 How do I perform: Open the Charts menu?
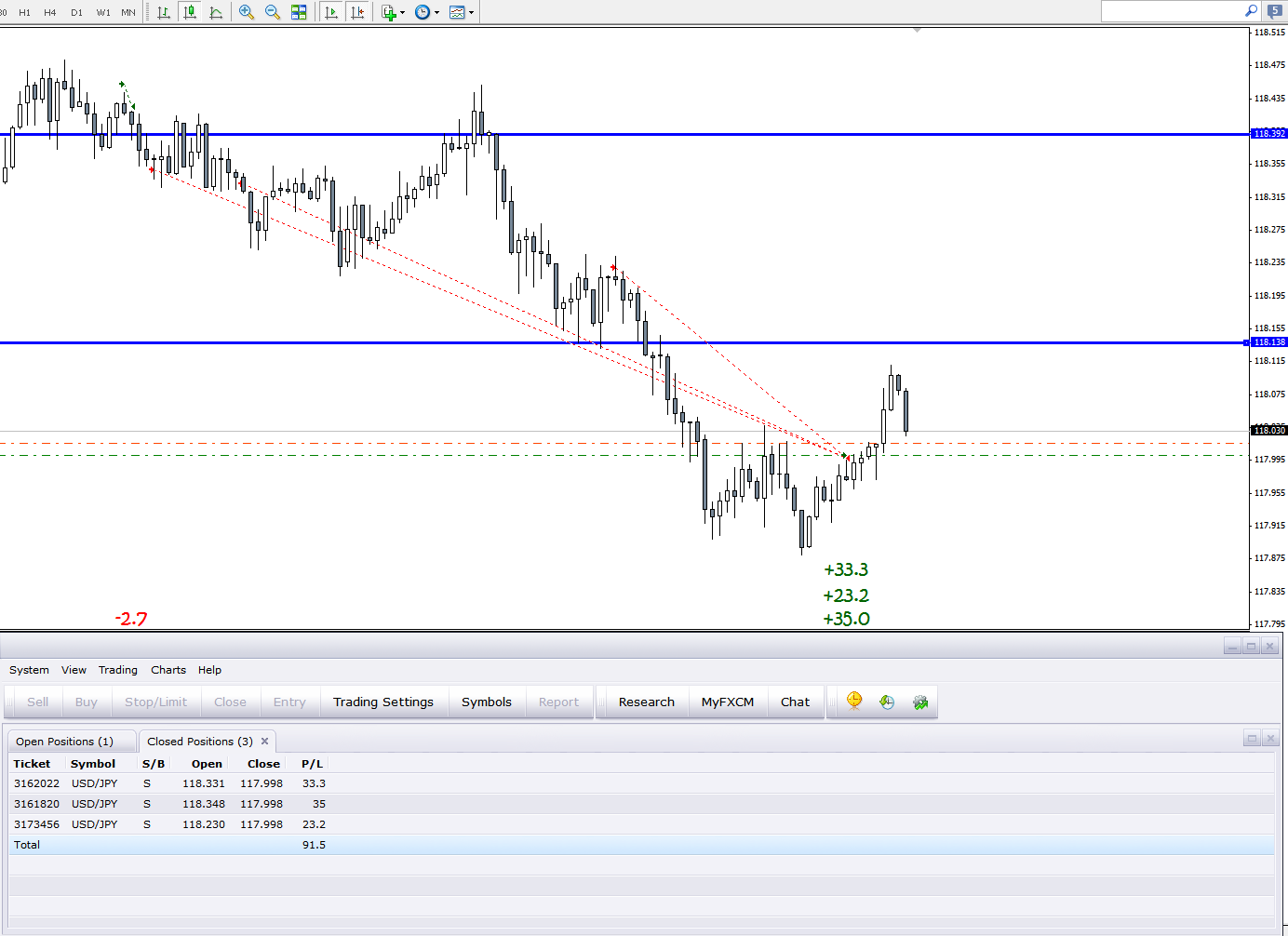168,670
